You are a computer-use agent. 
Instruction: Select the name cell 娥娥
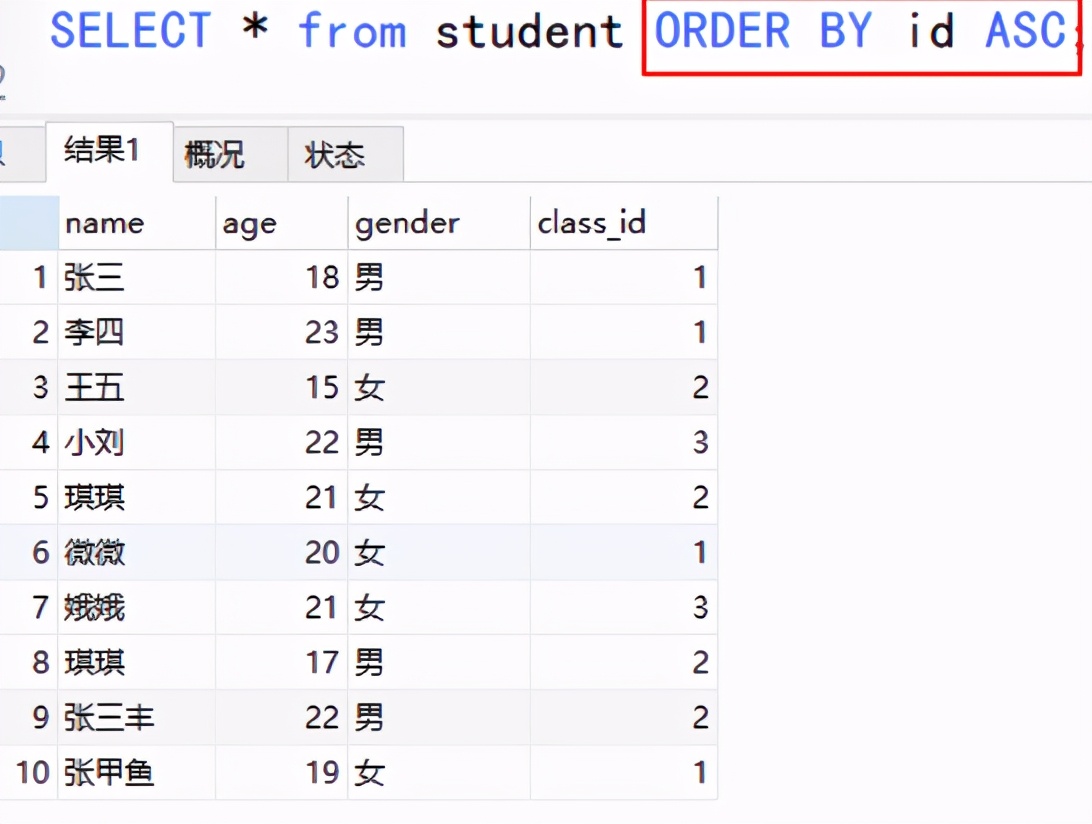point(137,607)
